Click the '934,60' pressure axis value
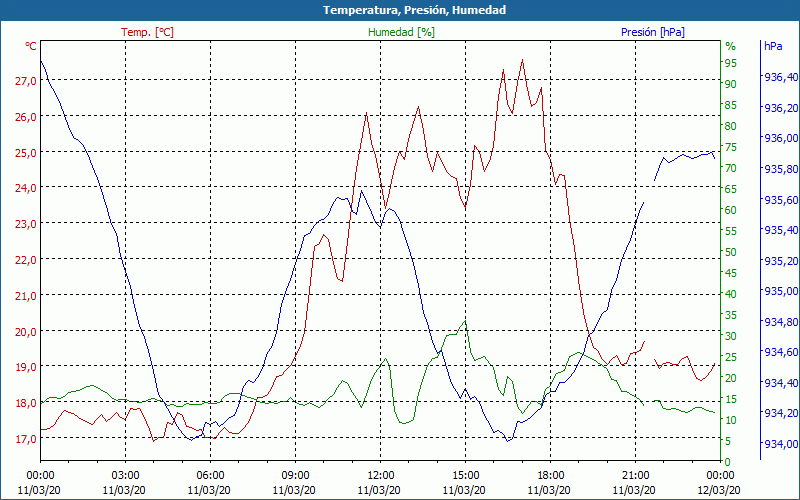 point(781,352)
